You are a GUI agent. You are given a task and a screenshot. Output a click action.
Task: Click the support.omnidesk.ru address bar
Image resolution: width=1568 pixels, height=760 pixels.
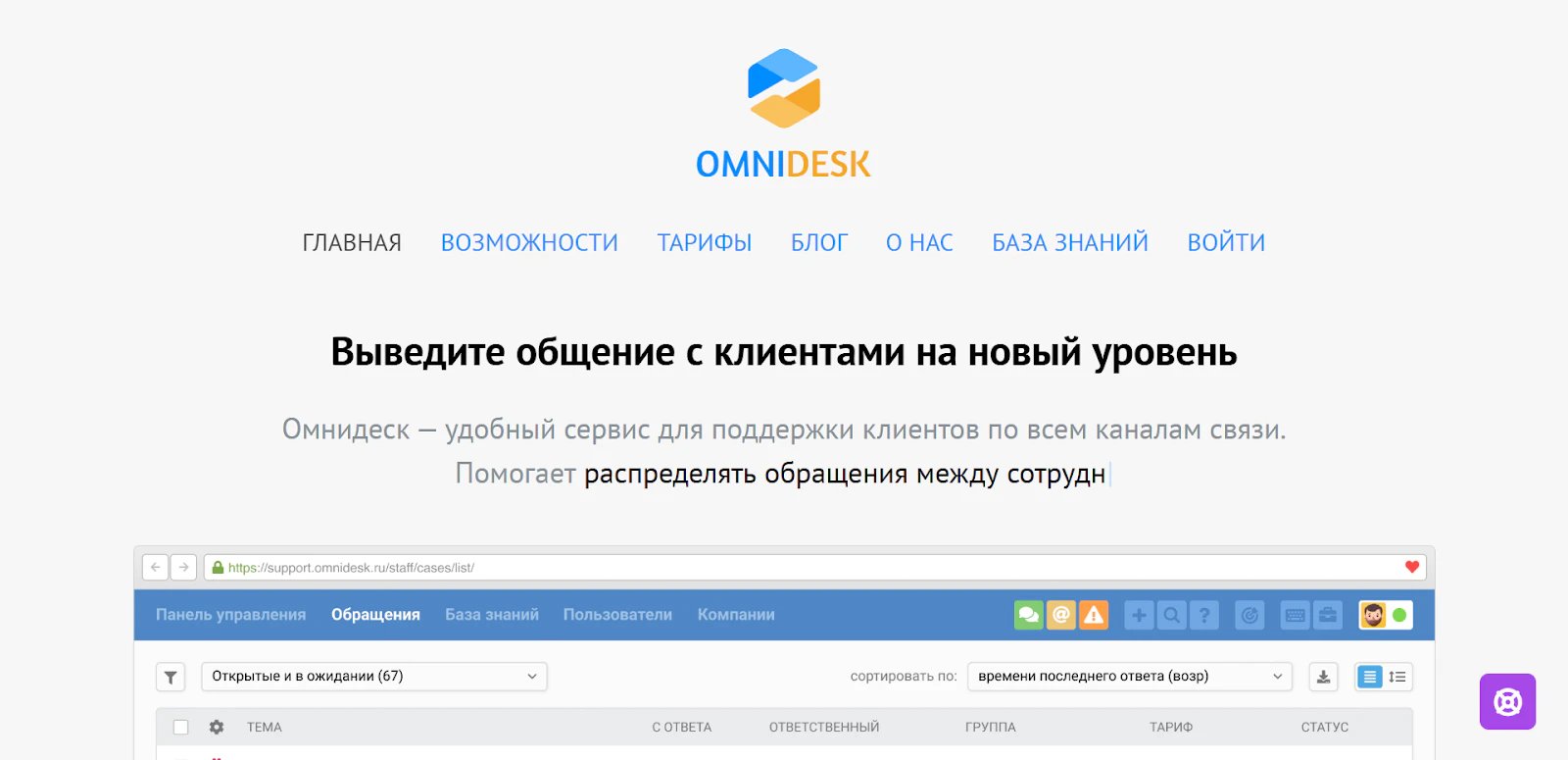coord(814,567)
